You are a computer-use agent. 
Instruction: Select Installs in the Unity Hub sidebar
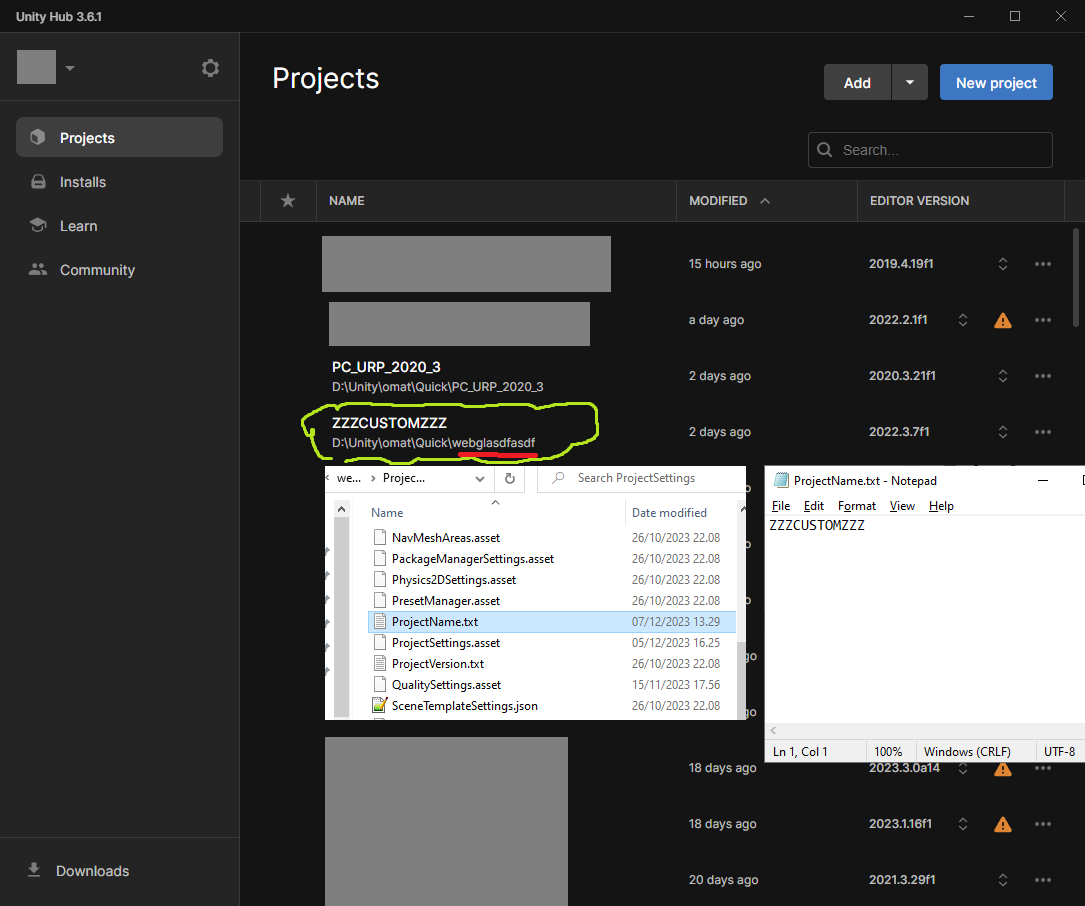point(83,182)
